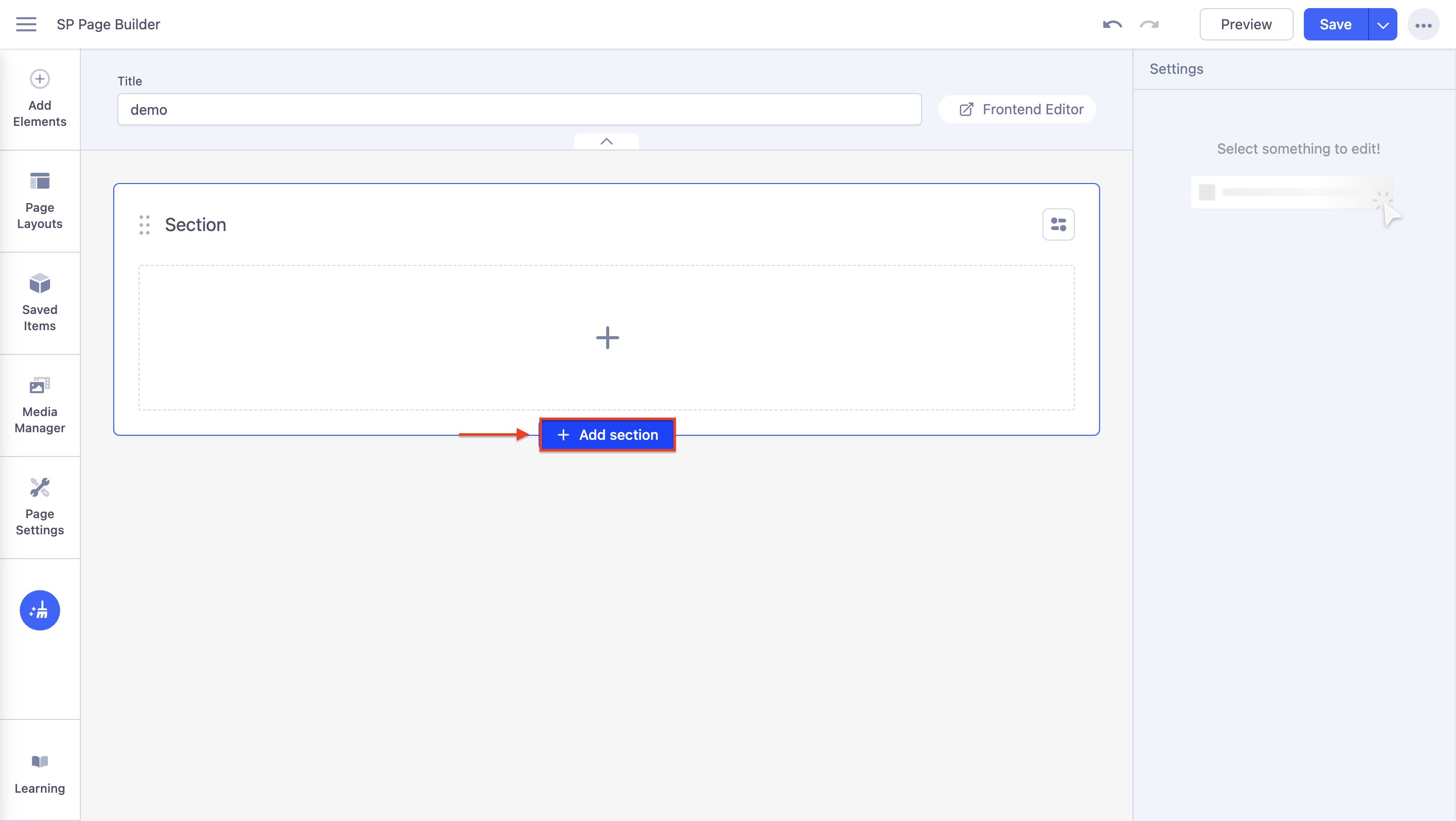Open the hamburger menu icon
The image size is (1456, 821).
(x=26, y=24)
